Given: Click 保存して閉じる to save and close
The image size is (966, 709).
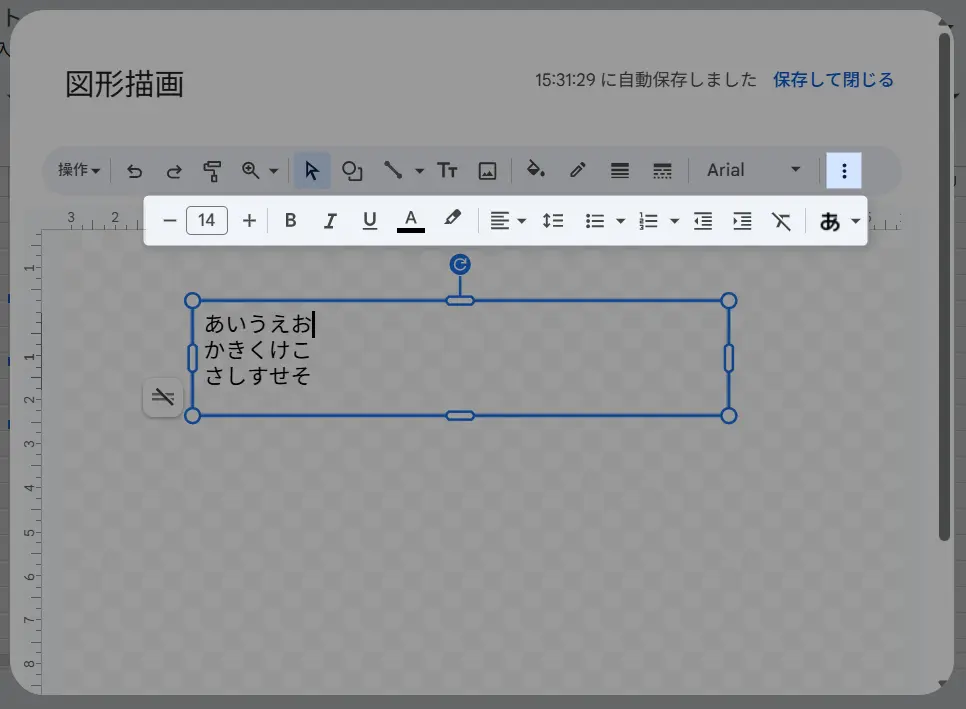Looking at the screenshot, I should point(833,80).
